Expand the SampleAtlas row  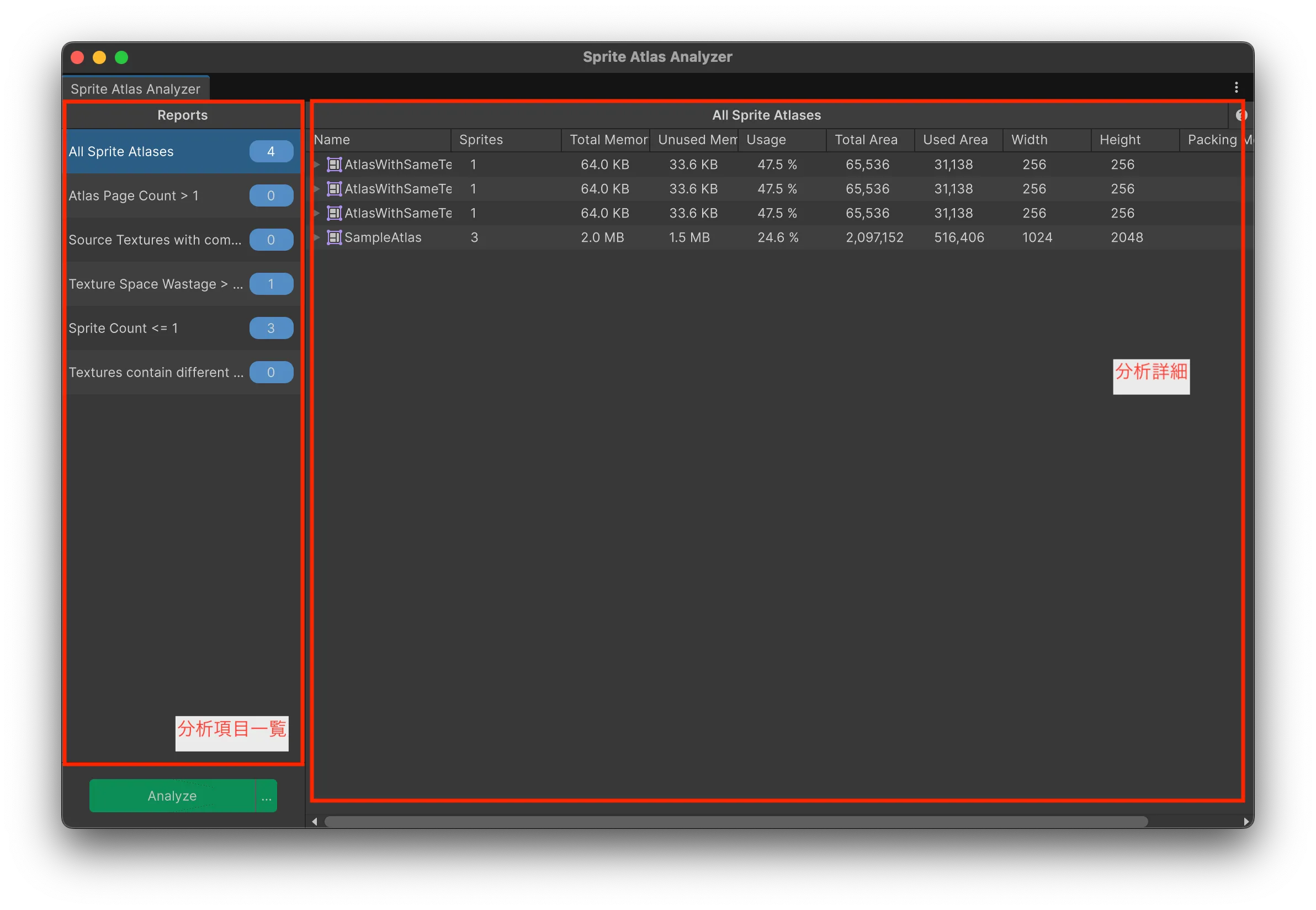pos(317,237)
